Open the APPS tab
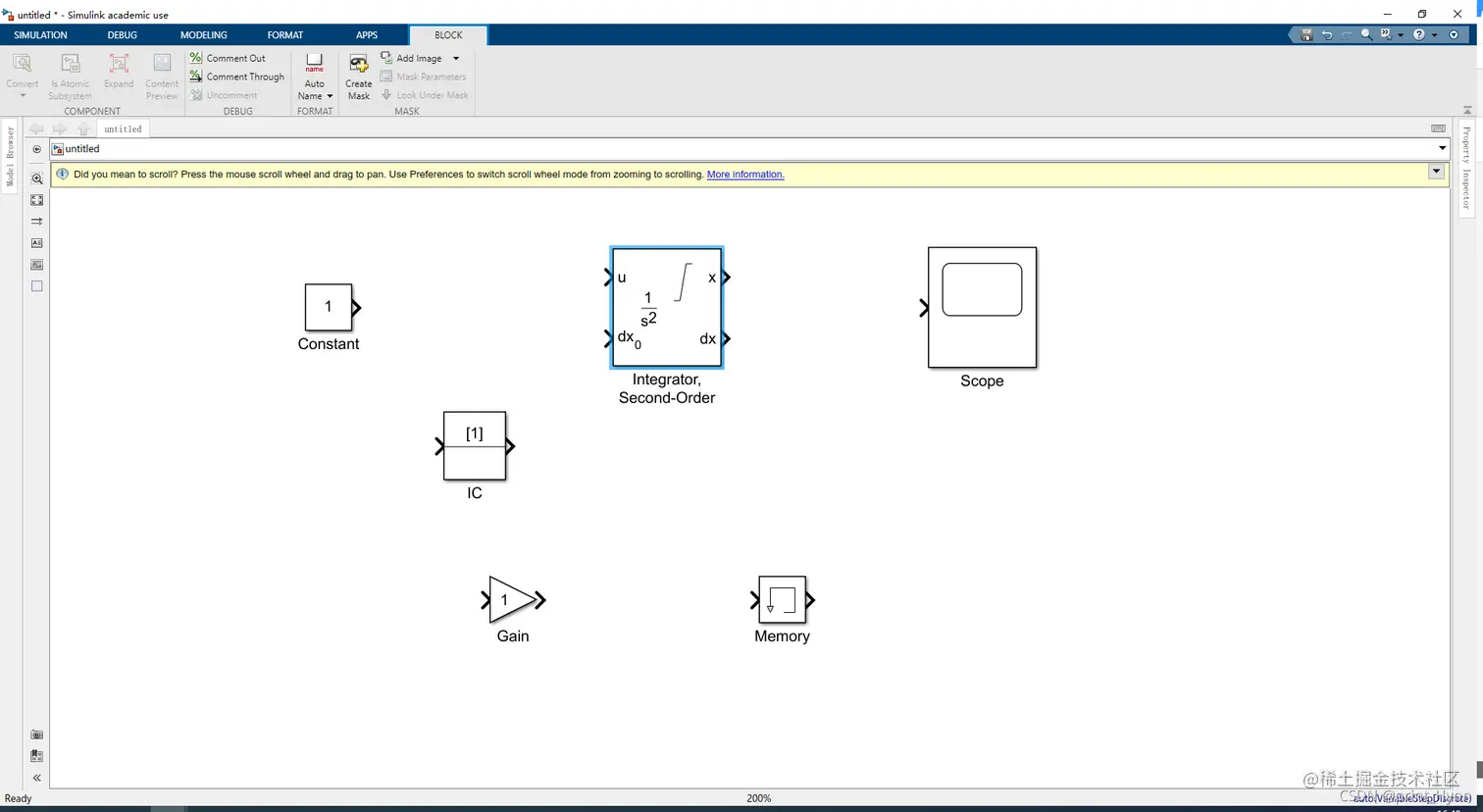This screenshot has height=812, width=1483. (367, 35)
